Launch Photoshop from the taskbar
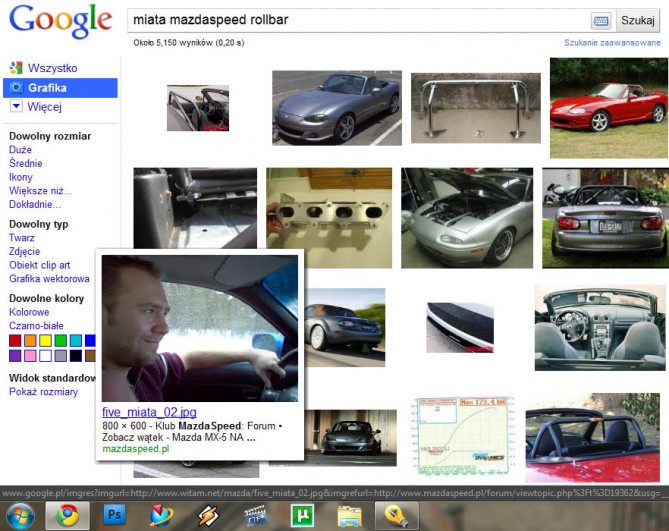 coord(114,515)
